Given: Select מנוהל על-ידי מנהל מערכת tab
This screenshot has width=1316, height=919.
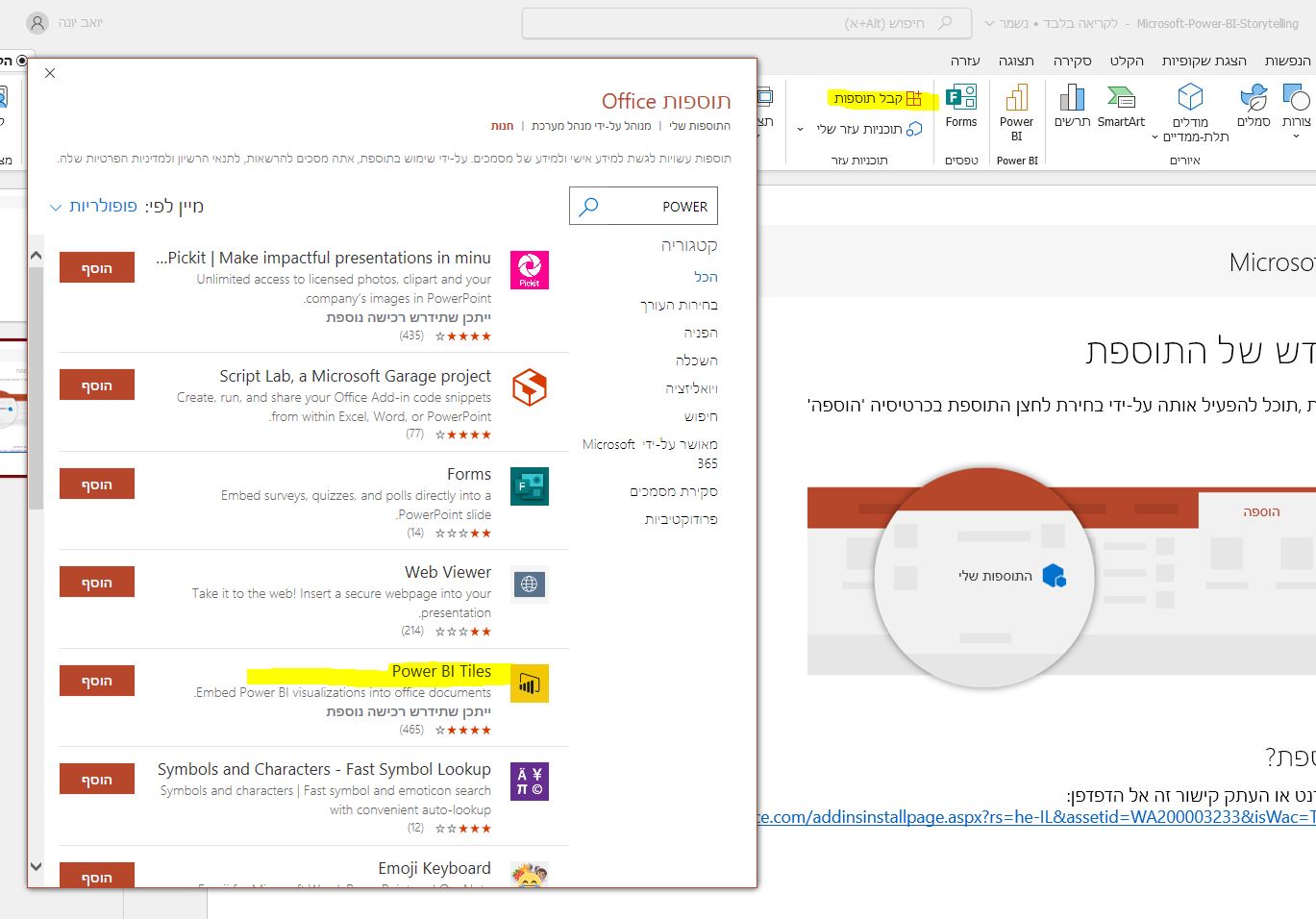Looking at the screenshot, I should point(591,126).
